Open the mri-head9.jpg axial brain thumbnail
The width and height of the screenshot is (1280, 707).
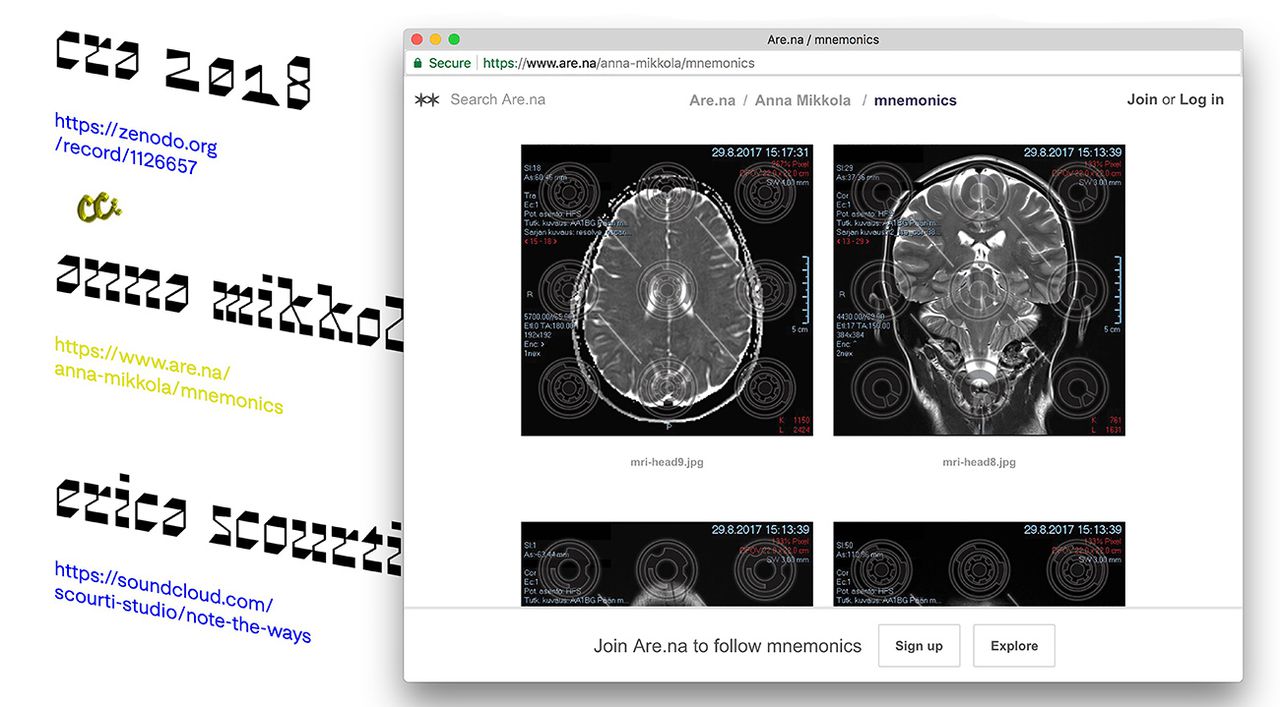(667, 290)
